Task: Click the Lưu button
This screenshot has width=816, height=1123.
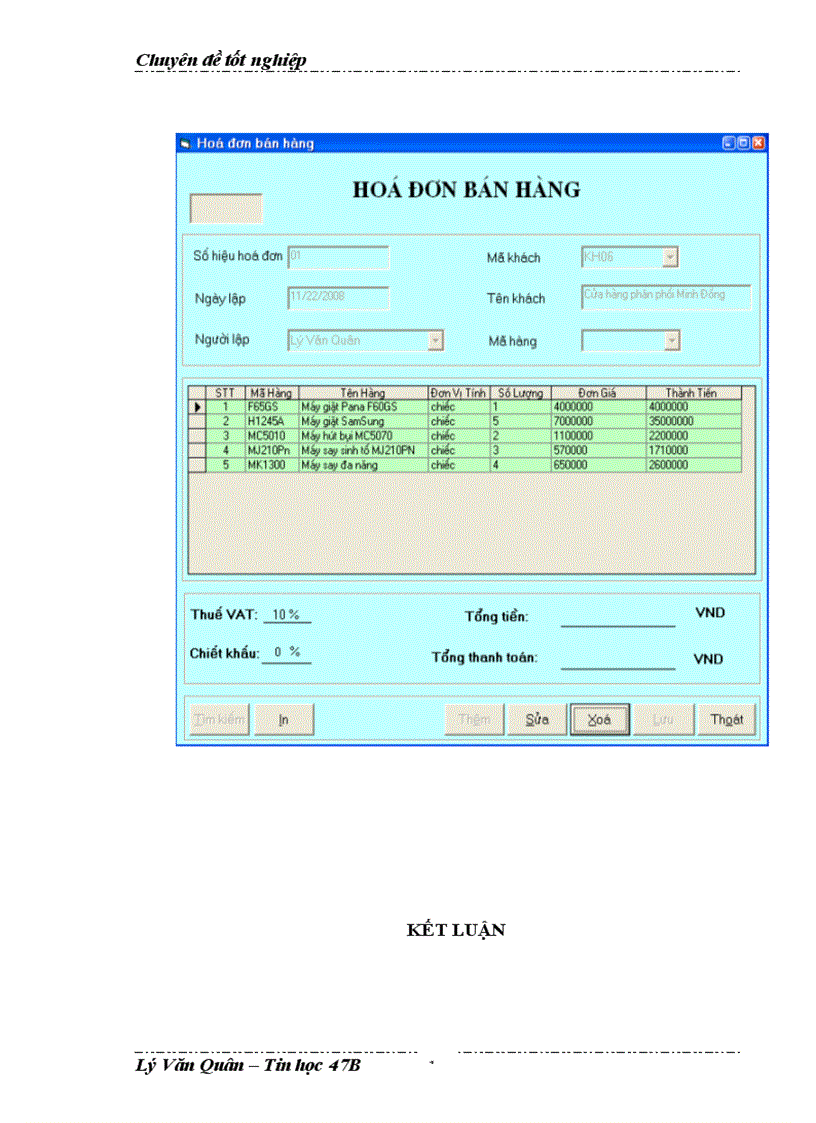Action: pyautogui.click(x=662, y=719)
